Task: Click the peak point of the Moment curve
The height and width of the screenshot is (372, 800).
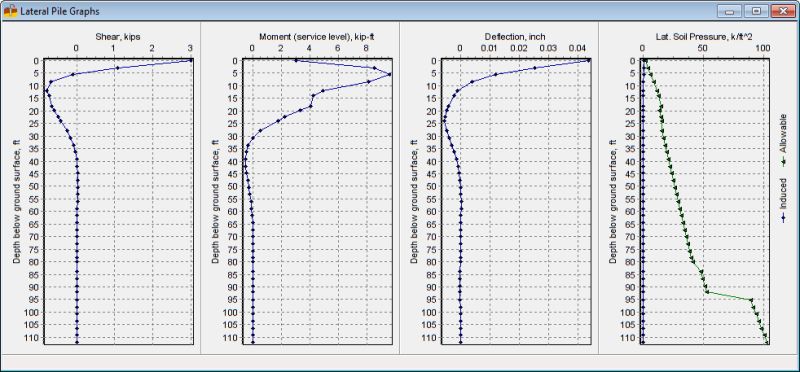Action: click(389, 75)
